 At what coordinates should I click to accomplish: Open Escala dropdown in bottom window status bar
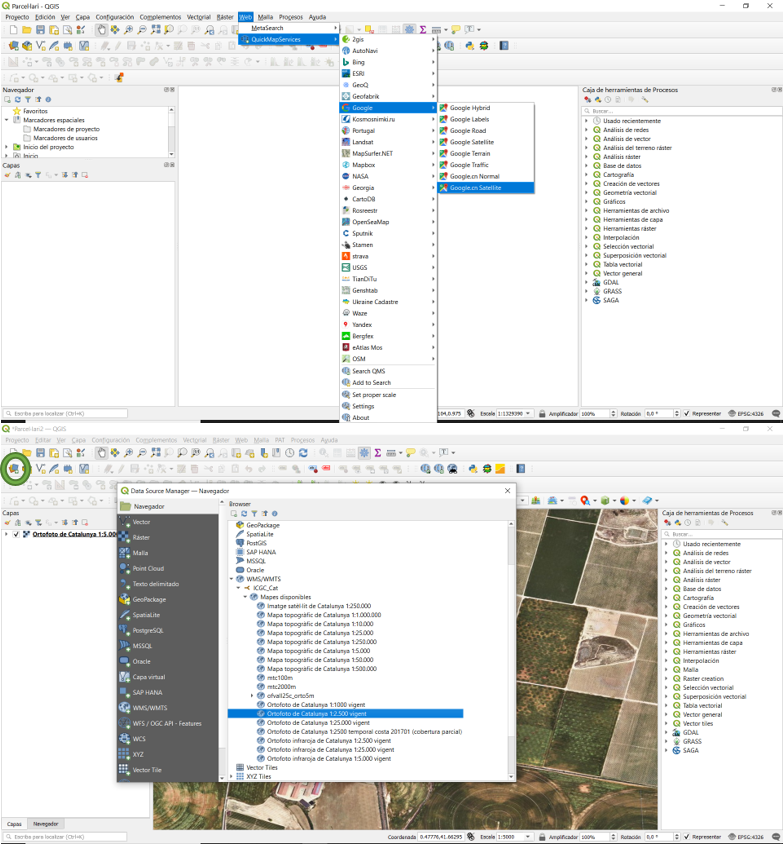click(528, 836)
